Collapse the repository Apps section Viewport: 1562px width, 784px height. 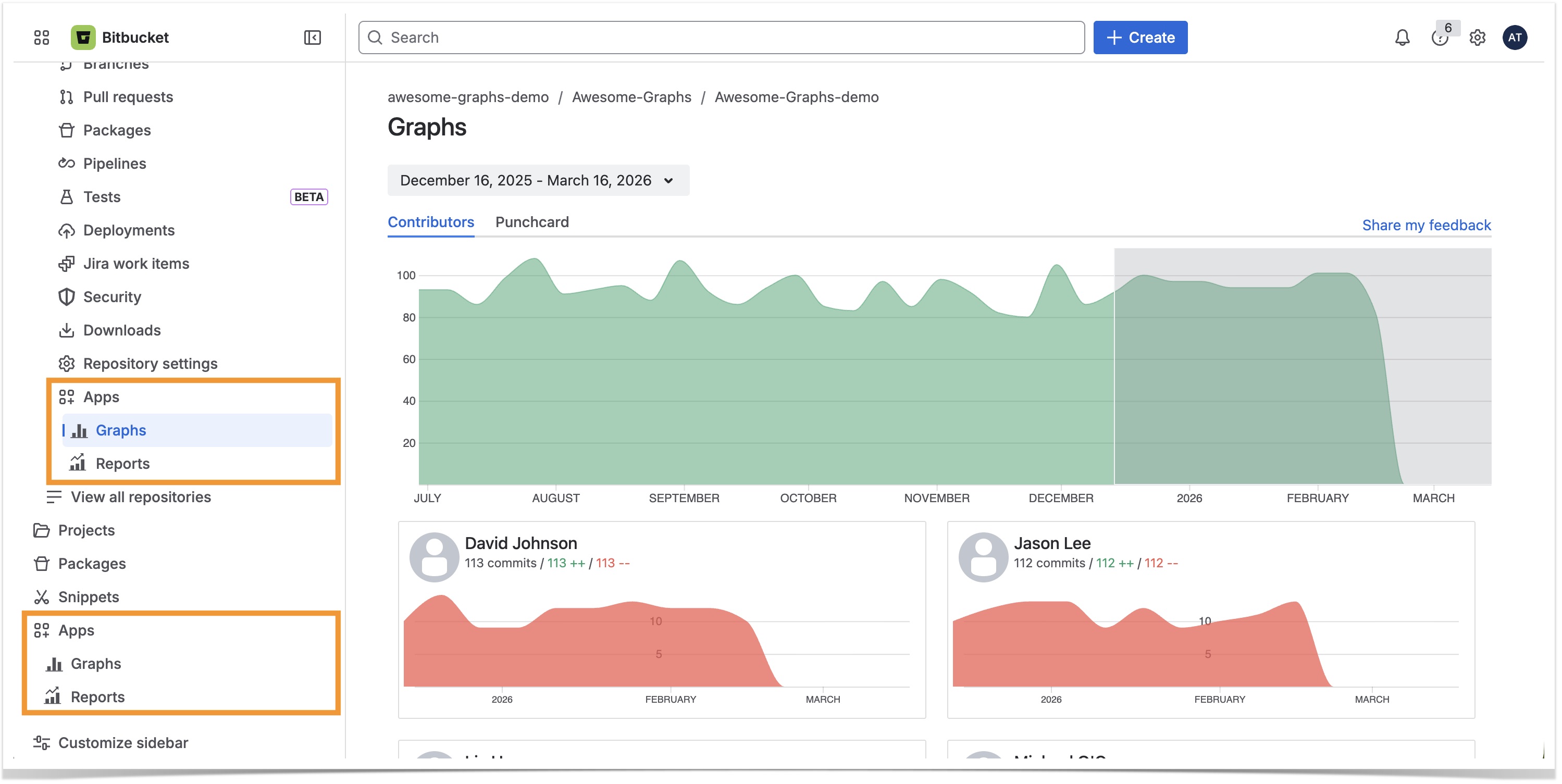point(101,397)
